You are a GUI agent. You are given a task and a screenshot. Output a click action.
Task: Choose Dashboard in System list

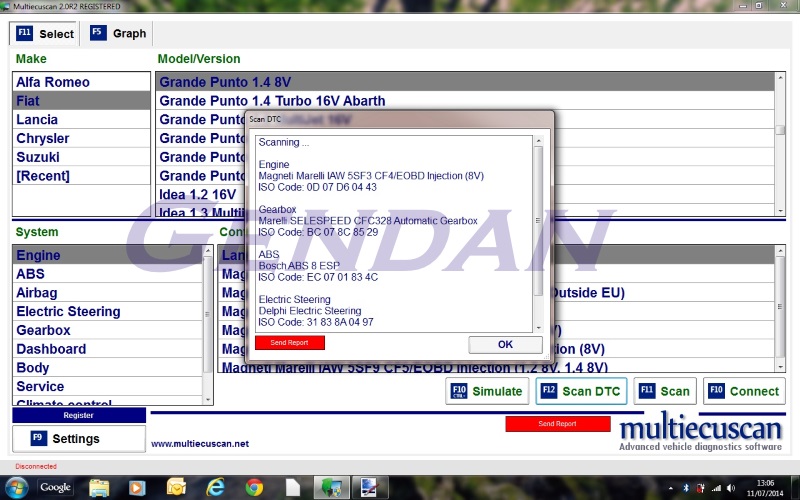click(x=108, y=349)
